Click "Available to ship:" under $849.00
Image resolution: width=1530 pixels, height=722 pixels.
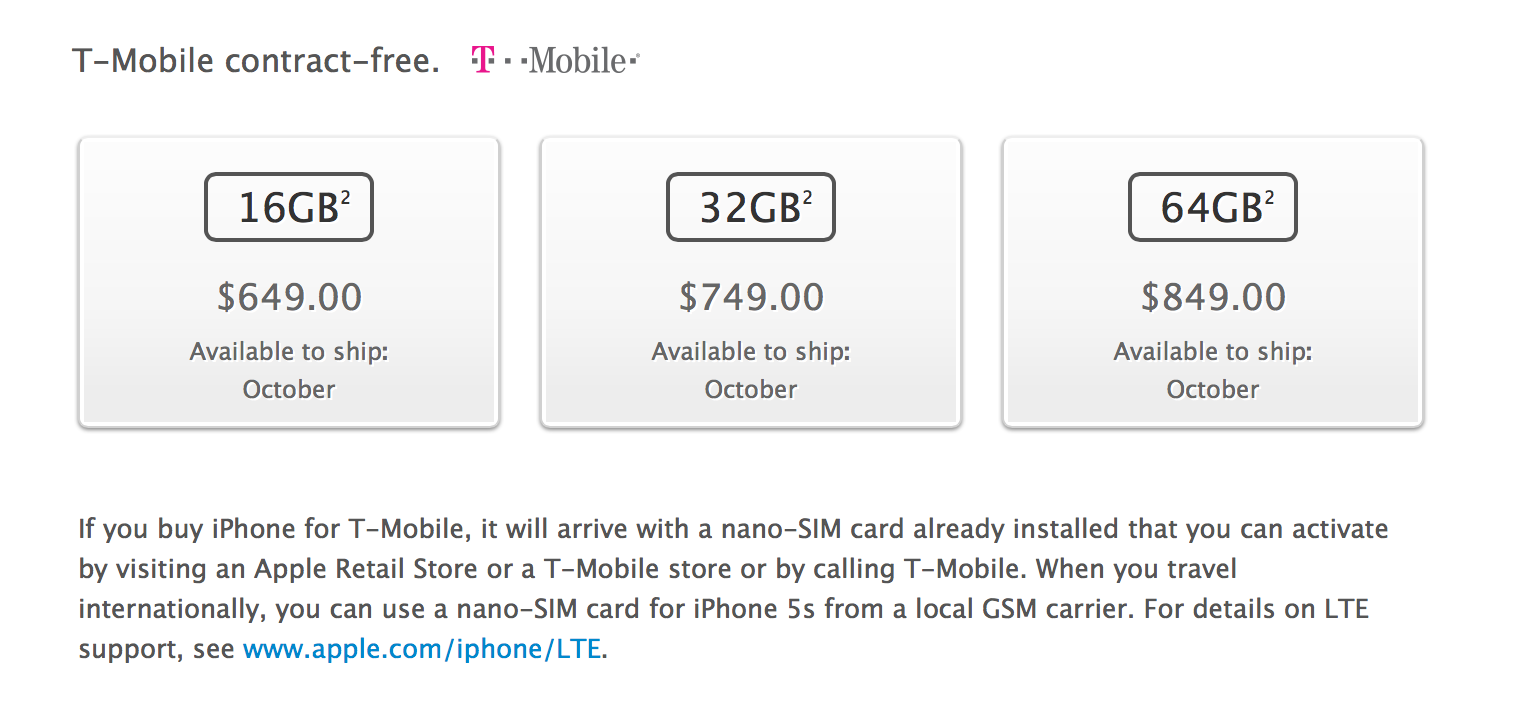(1213, 352)
